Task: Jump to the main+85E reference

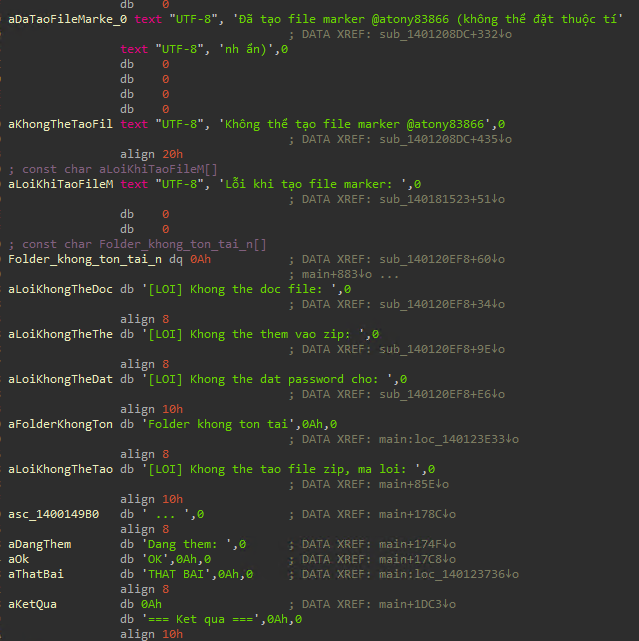Action: click(414, 484)
